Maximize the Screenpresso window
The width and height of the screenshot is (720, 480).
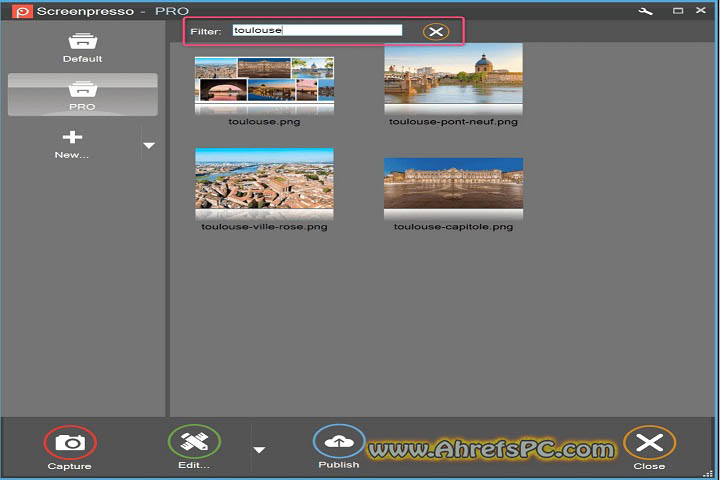[x=678, y=11]
